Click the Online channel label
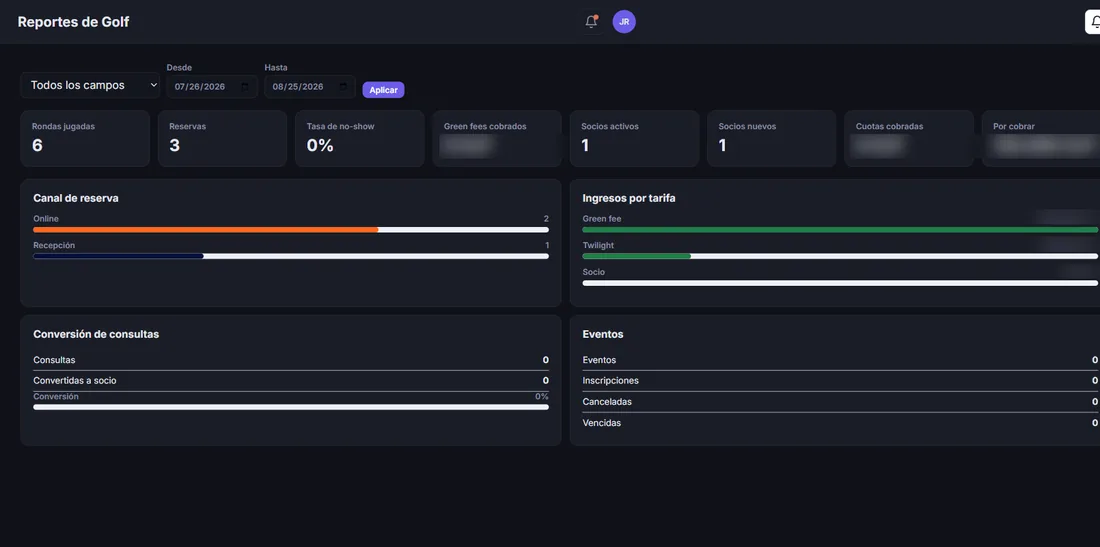Screen dimensions: 1100x547 click(x=46, y=219)
